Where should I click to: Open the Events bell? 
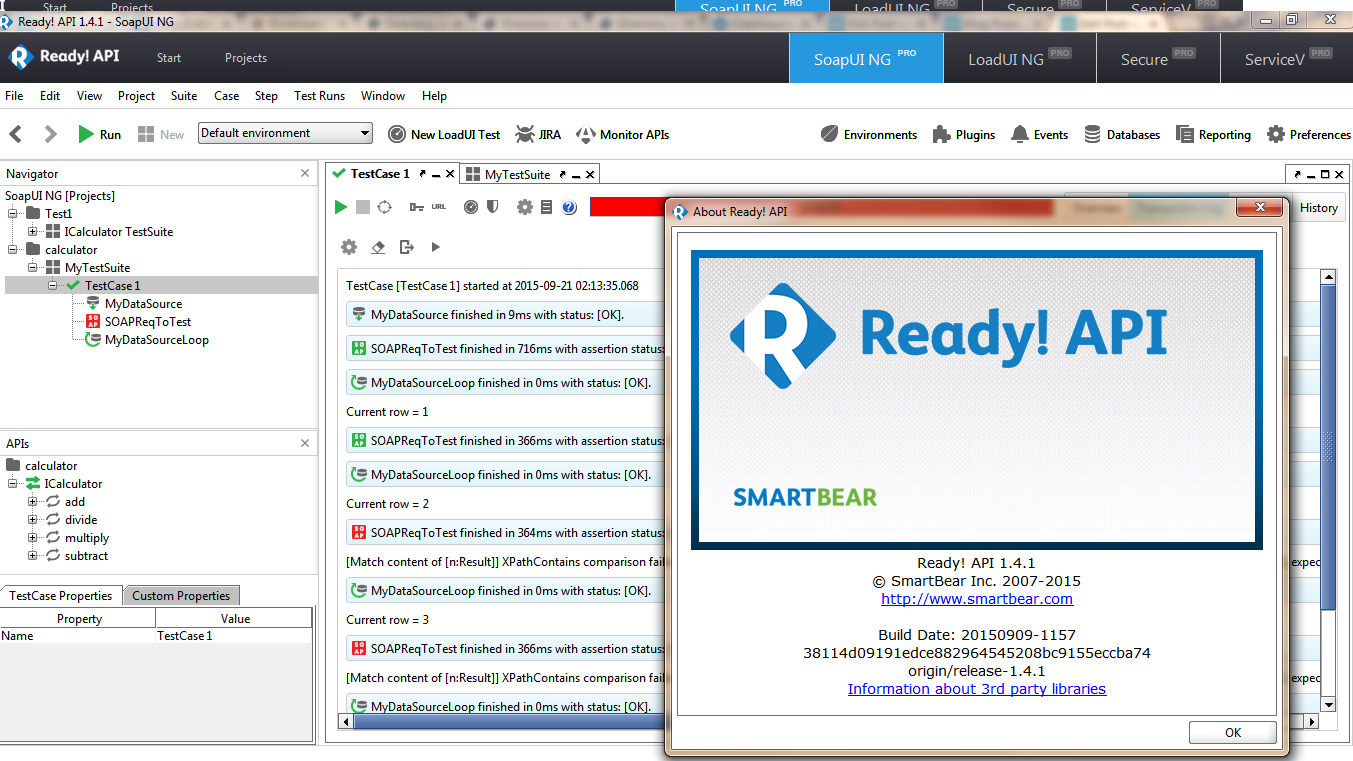point(1040,134)
